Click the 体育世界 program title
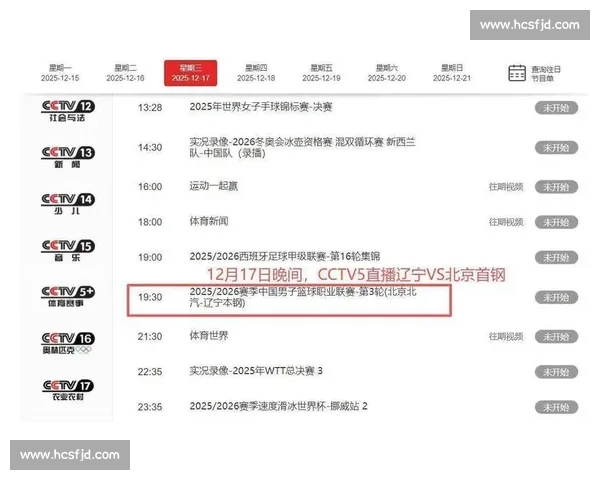 click(209, 336)
